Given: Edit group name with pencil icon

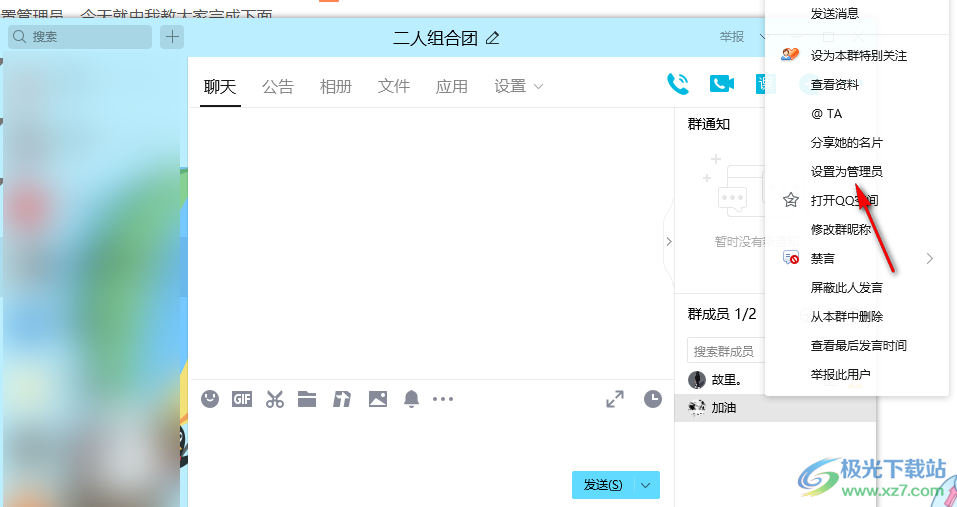Looking at the screenshot, I should pos(493,38).
